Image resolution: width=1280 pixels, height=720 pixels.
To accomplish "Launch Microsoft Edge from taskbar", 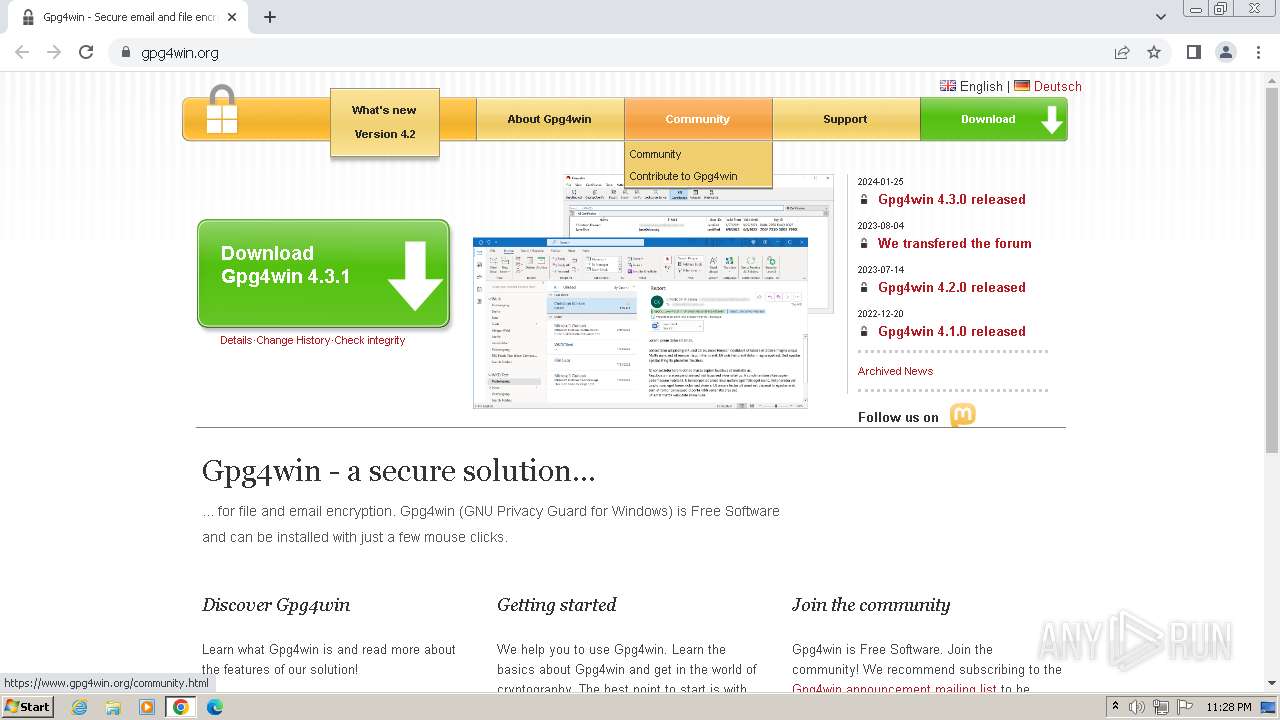I will click(x=215, y=707).
